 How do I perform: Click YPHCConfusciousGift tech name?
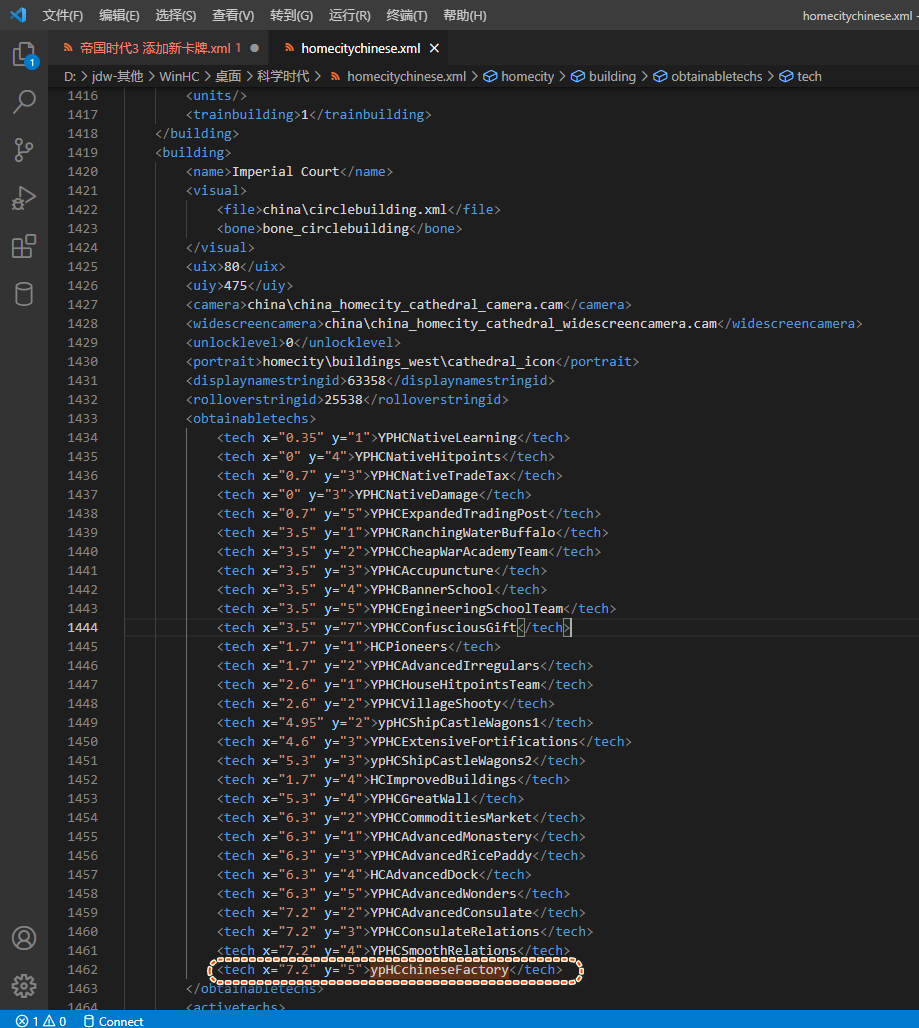[443, 628]
